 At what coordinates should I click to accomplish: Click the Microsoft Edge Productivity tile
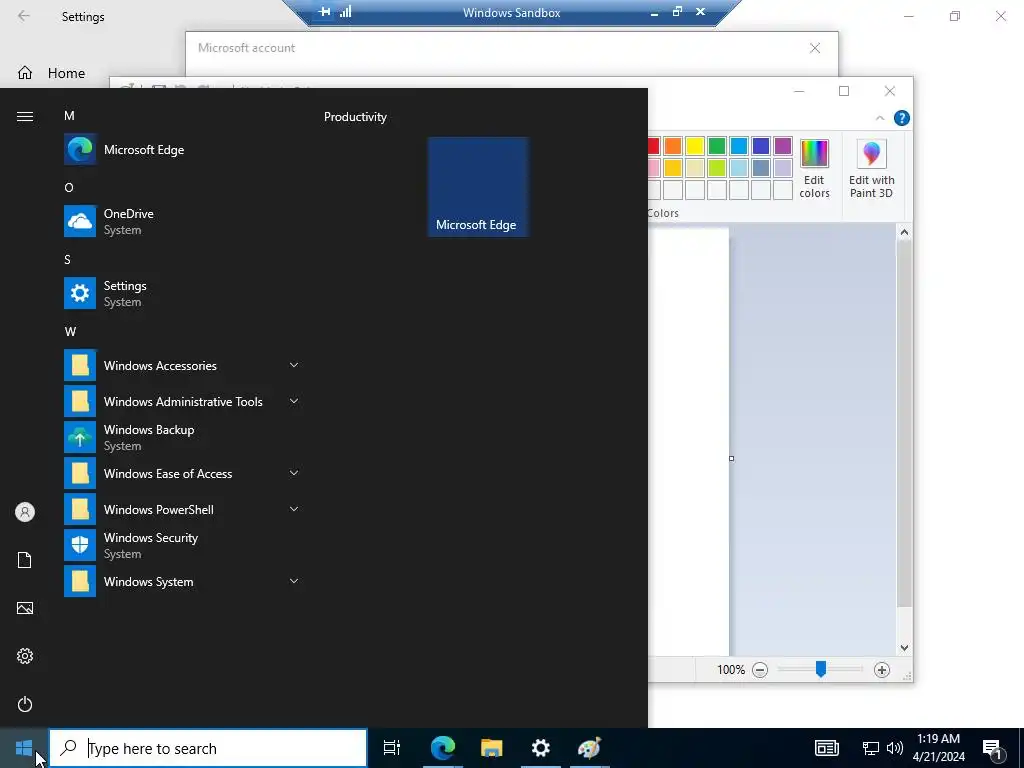click(x=478, y=187)
